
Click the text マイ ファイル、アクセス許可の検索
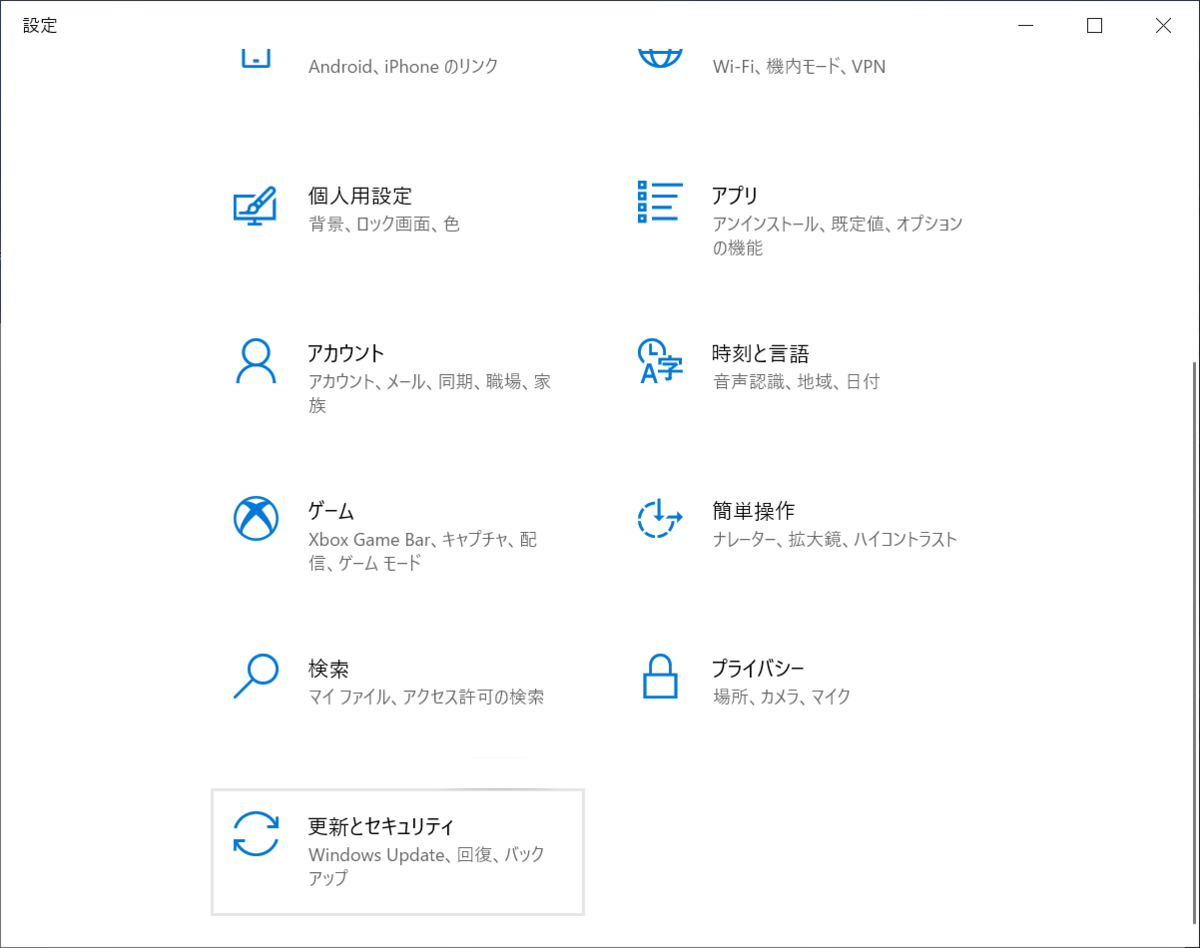tap(426, 697)
